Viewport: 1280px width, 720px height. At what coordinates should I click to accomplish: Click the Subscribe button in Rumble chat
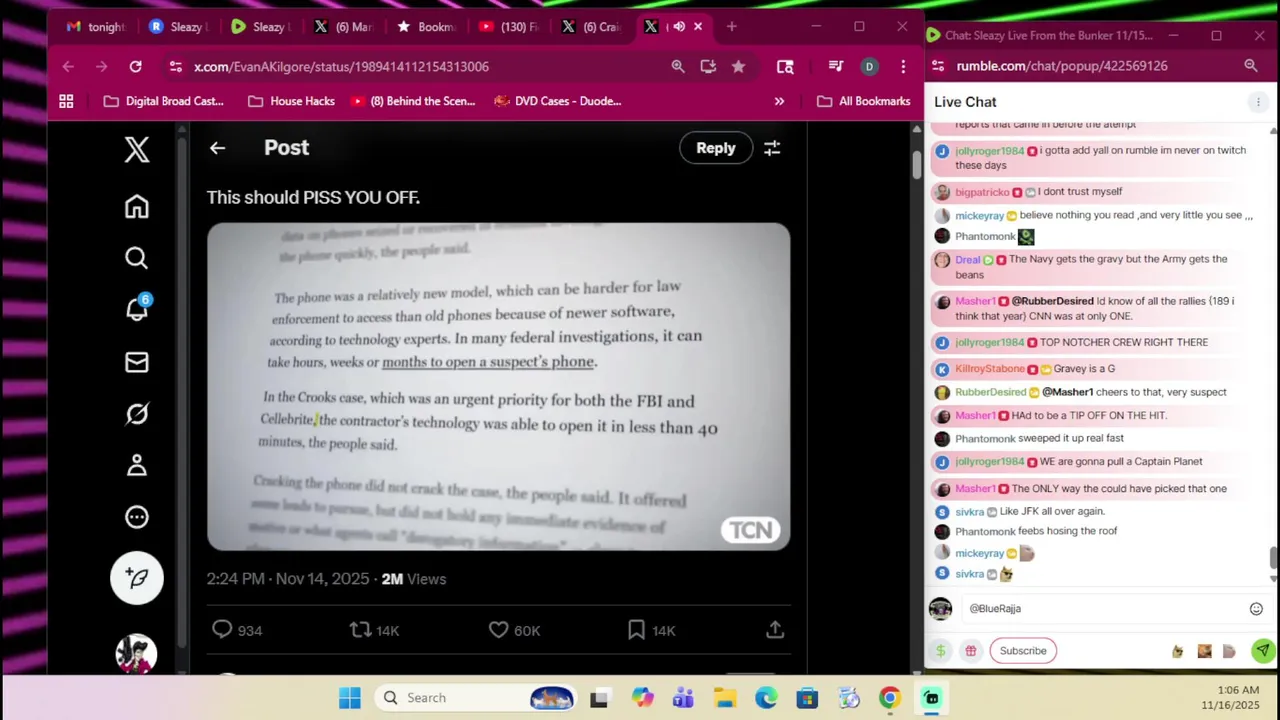pyautogui.click(x=1023, y=651)
